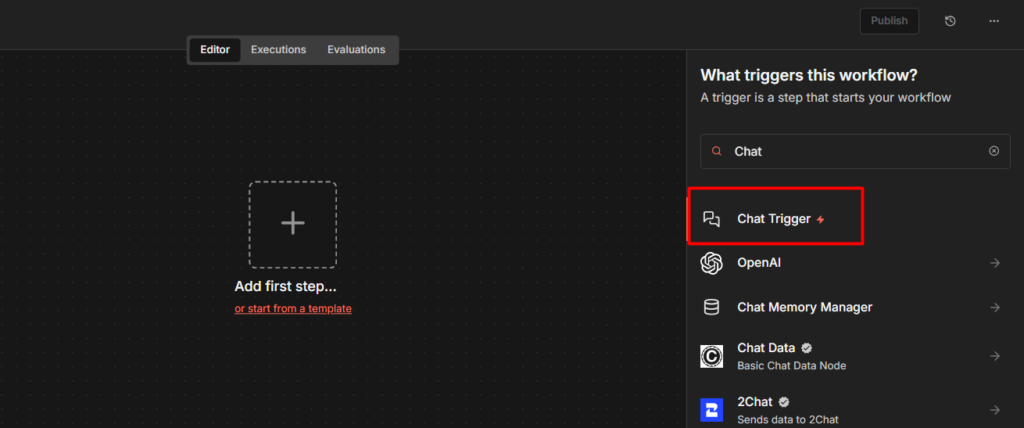The image size is (1024, 428).
Task: Select the OpenAI node label
Action: [759, 263]
